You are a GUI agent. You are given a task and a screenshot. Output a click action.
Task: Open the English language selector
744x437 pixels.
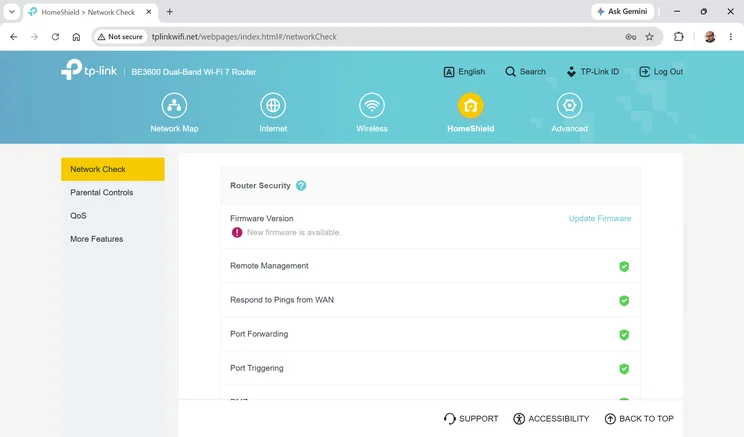tap(464, 72)
